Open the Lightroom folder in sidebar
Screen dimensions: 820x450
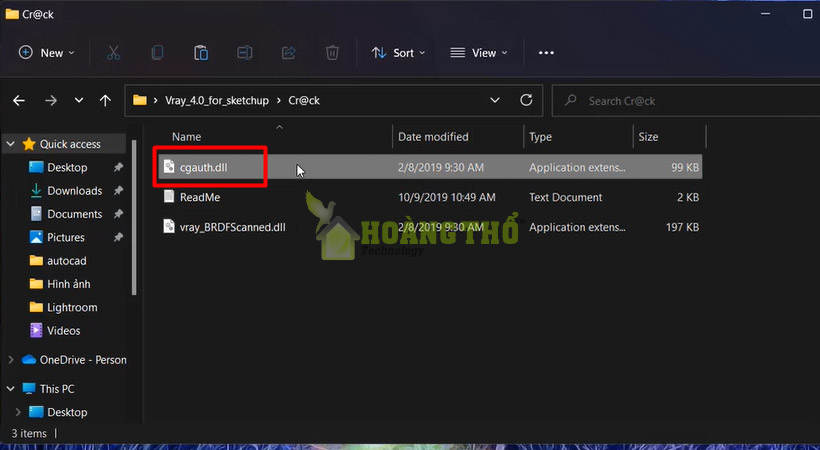click(x=72, y=307)
